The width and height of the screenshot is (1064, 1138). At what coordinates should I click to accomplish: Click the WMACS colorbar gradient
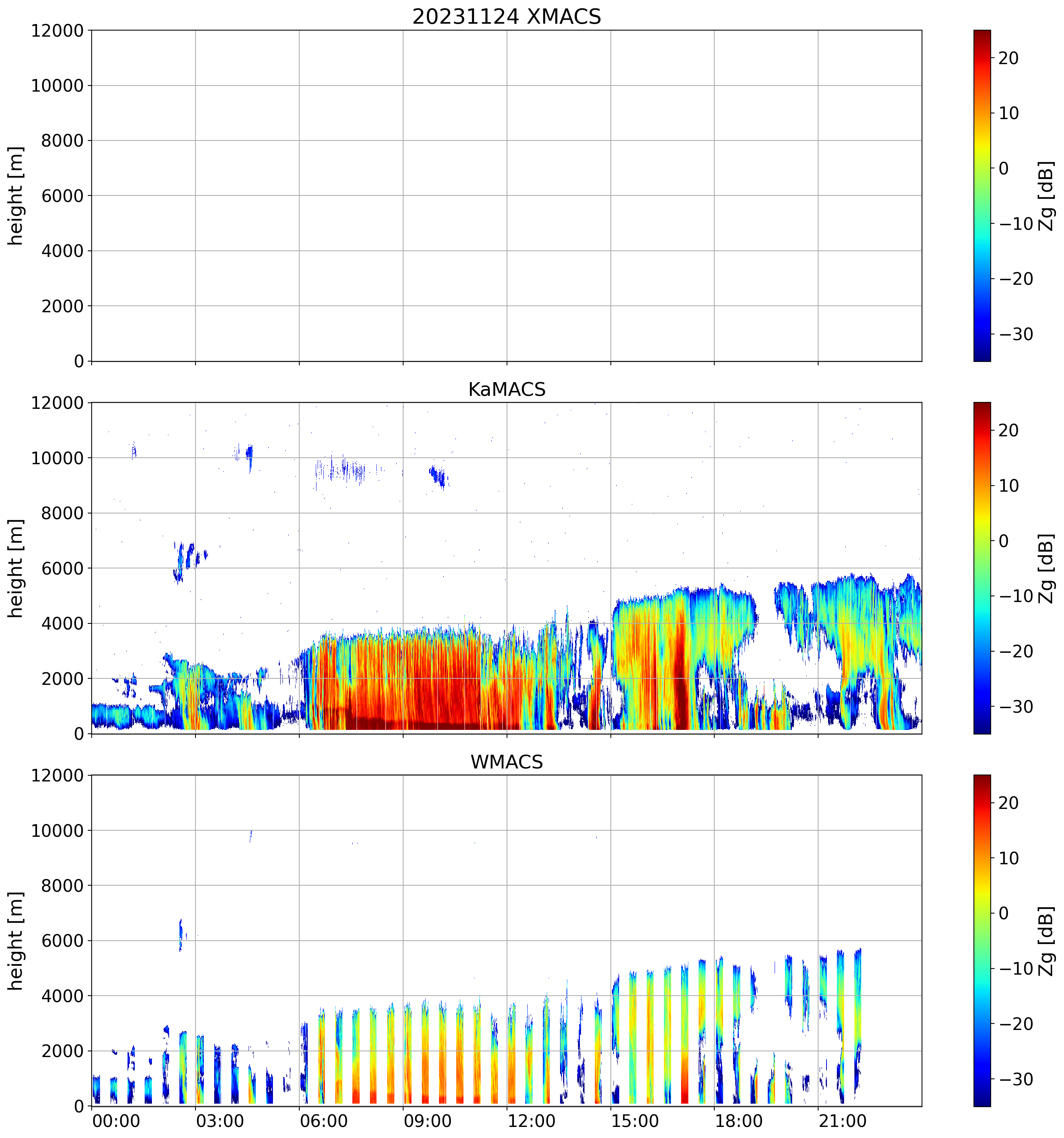pyautogui.click(x=982, y=941)
